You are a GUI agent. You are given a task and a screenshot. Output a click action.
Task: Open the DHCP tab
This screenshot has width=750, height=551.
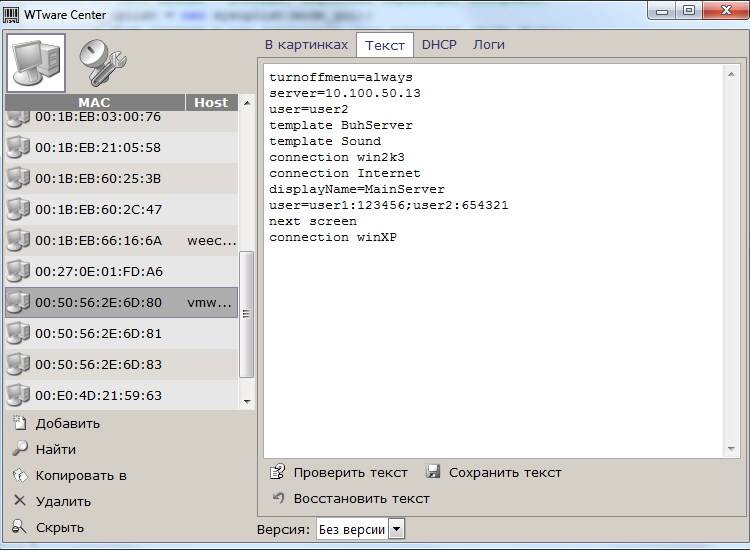tap(439, 45)
